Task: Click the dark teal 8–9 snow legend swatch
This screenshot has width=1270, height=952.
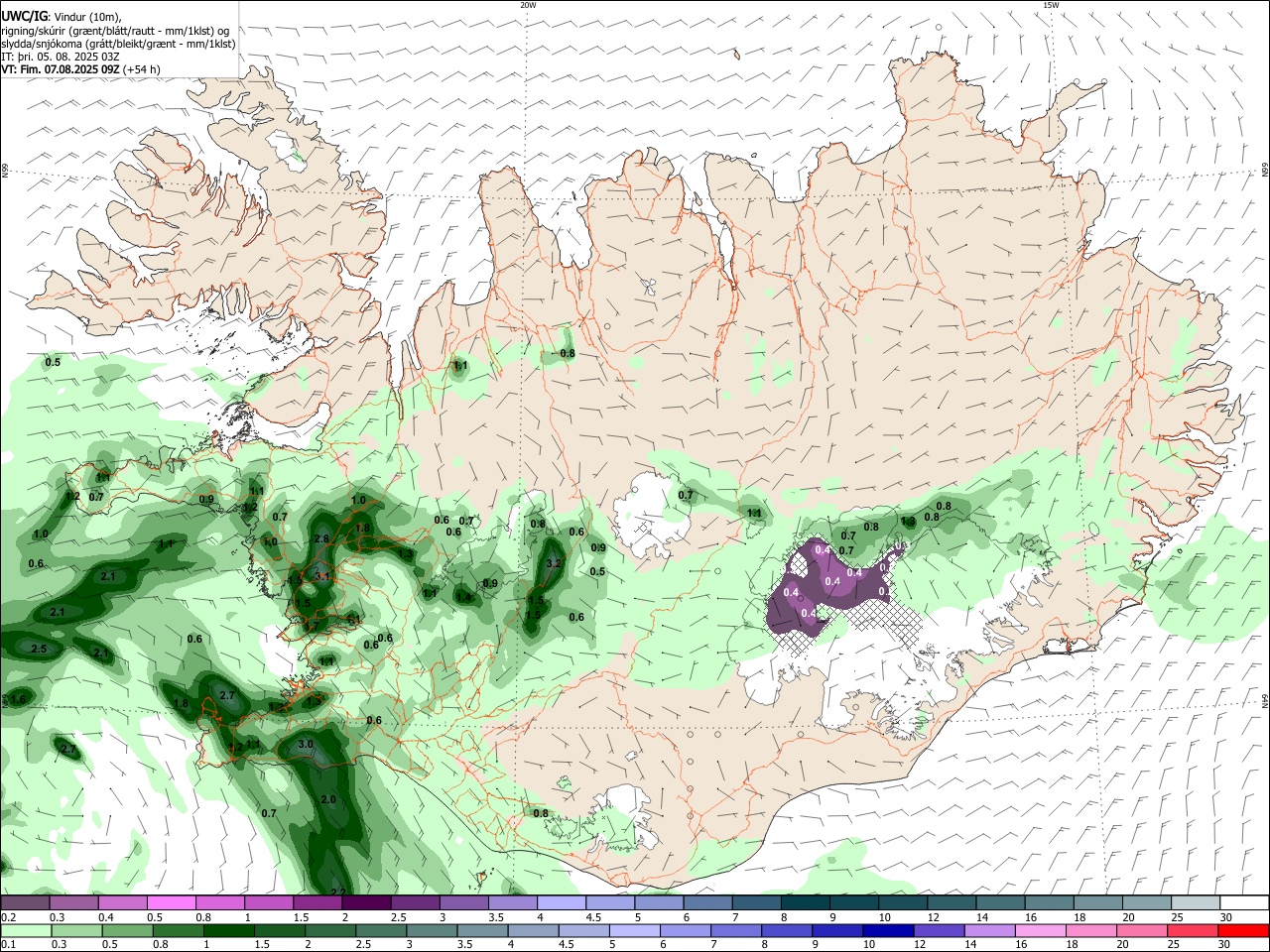Action: pos(806,903)
